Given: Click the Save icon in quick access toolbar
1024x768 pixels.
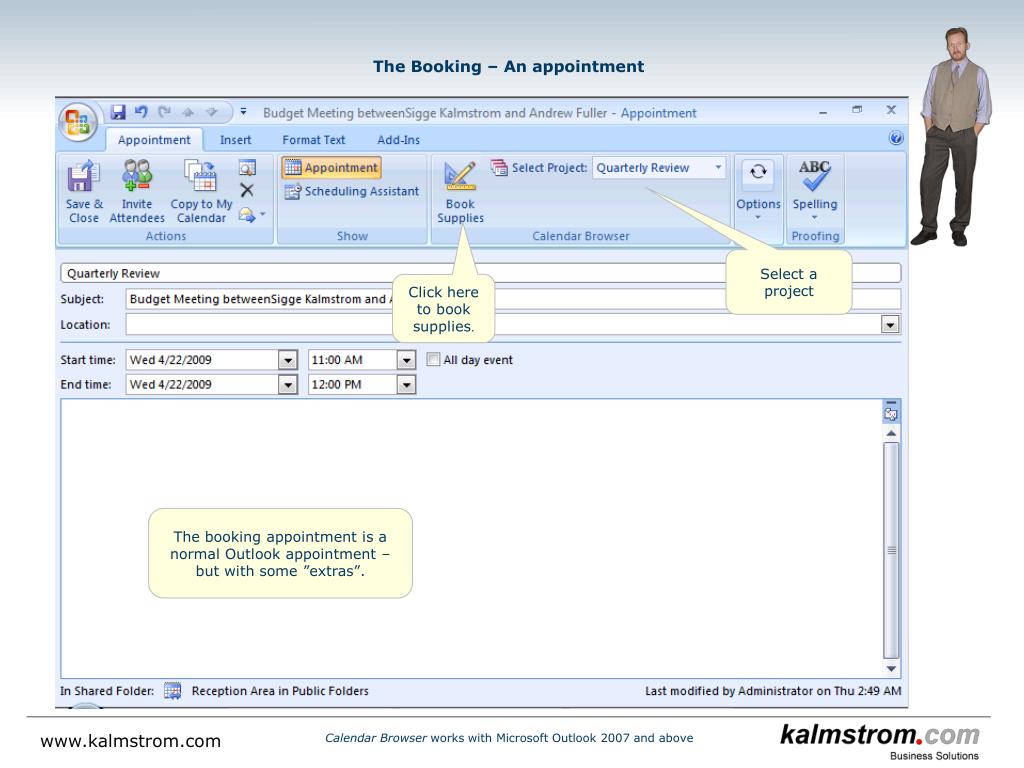Looking at the screenshot, I should [x=118, y=112].
